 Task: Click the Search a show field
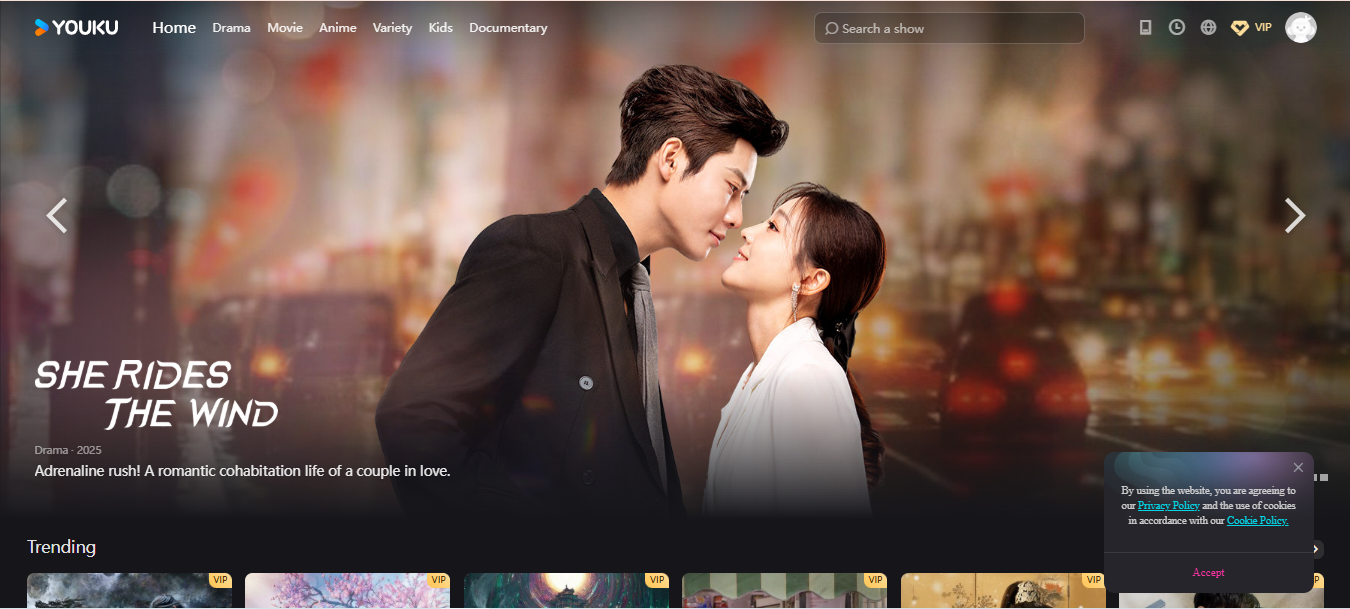coord(949,28)
